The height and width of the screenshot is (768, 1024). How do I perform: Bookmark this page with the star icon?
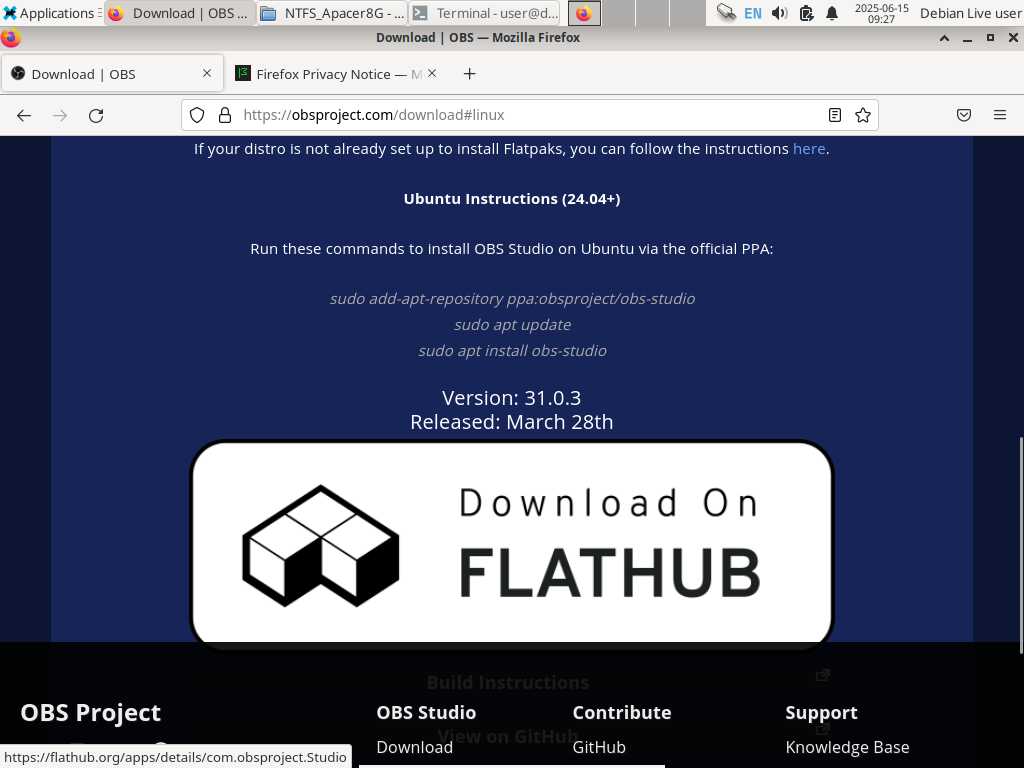coord(863,116)
